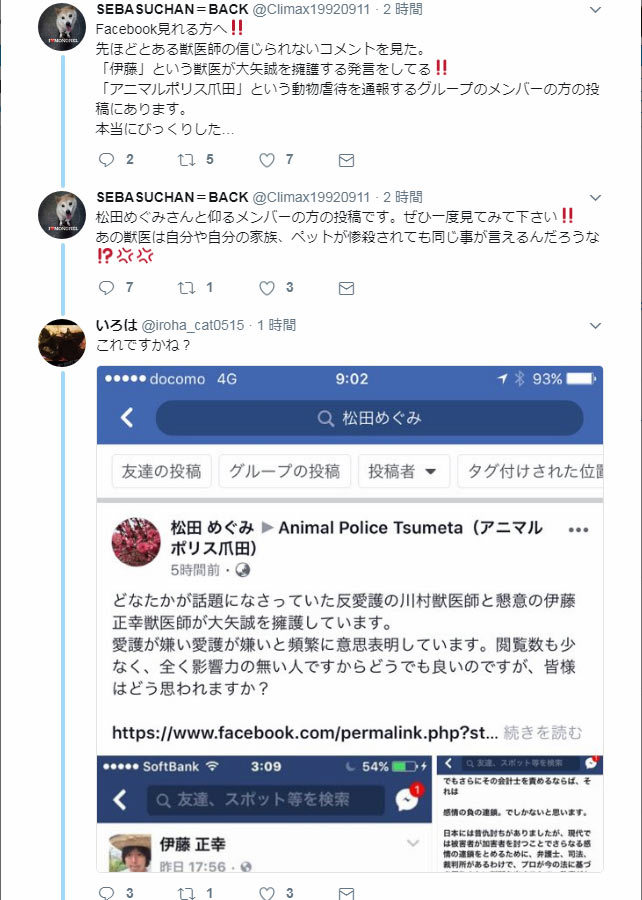
Task: Open SEBASUCHAN dog avatar on first tweet
Action: point(62,27)
